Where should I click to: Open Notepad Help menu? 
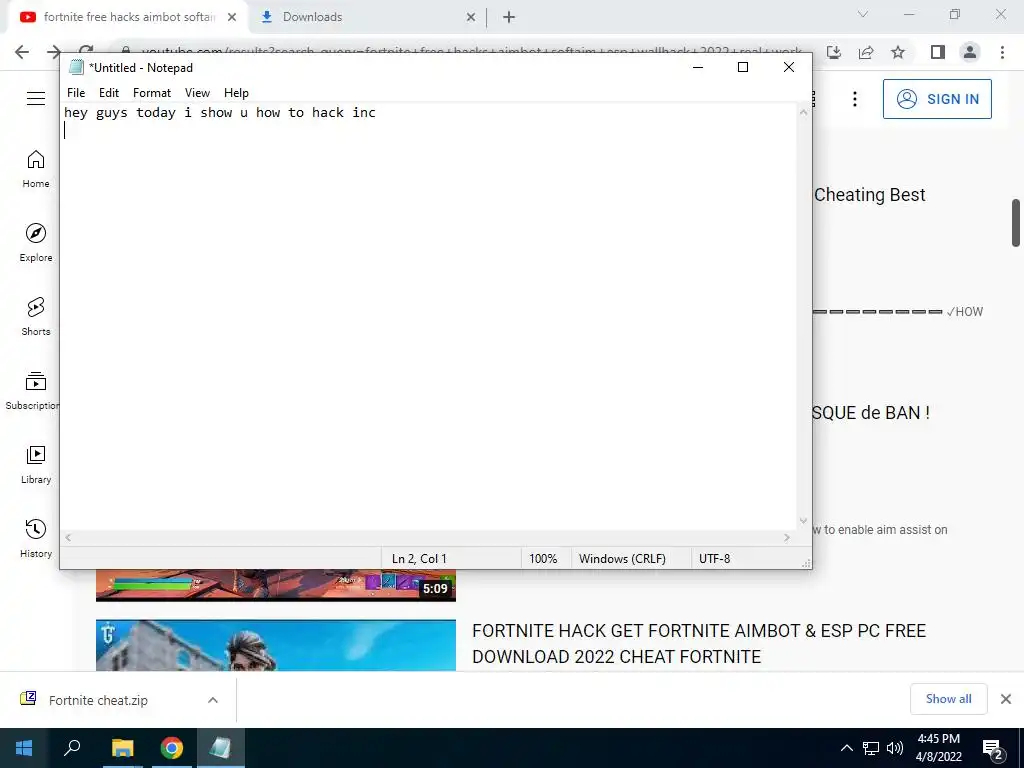pyautogui.click(x=236, y=93)
